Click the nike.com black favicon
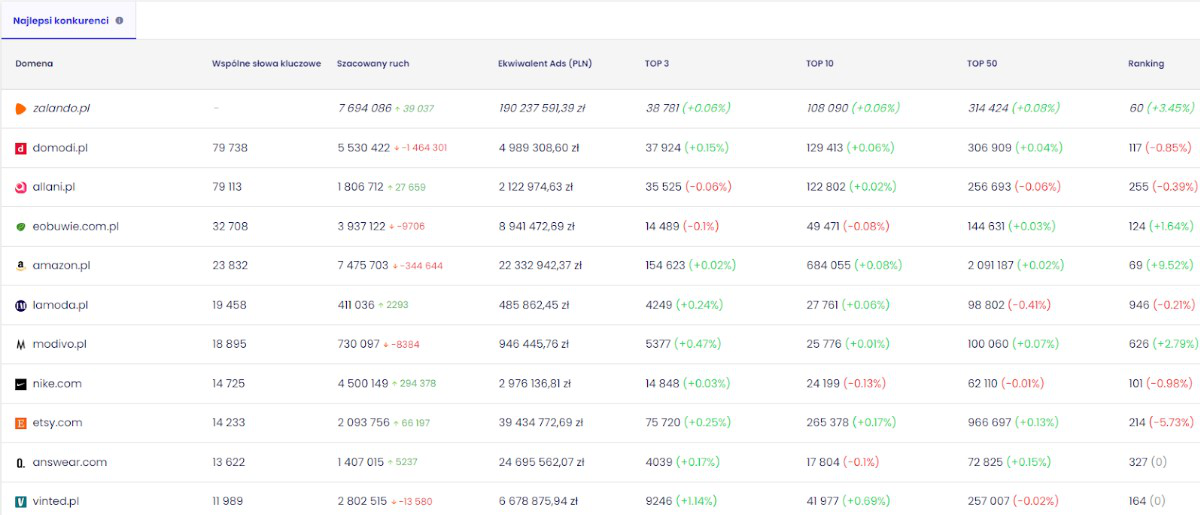Viewport: 1200px width, 515px height. (21, 384)
